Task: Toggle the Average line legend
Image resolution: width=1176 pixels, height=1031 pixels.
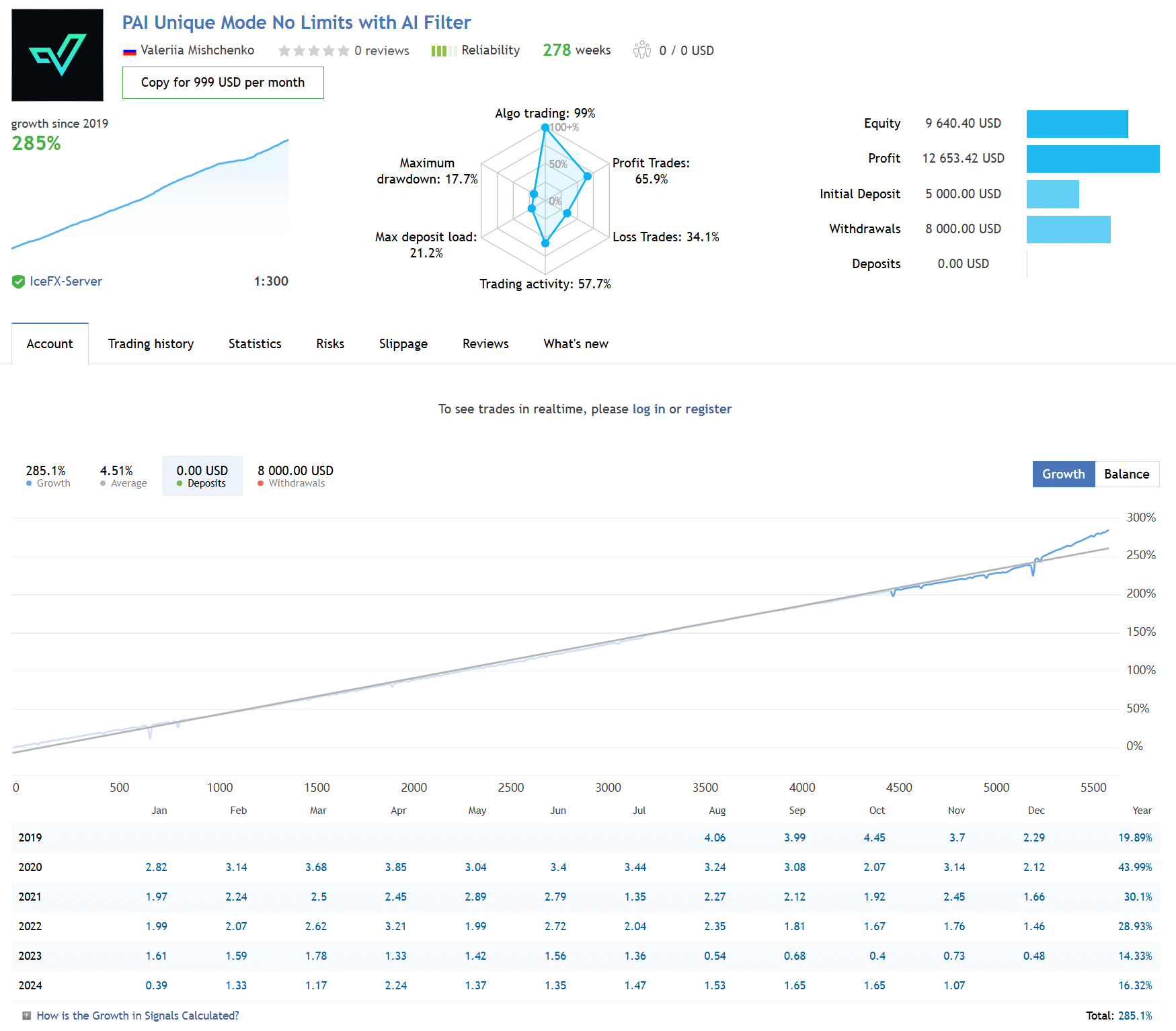Action: click(x=123, y=476)
